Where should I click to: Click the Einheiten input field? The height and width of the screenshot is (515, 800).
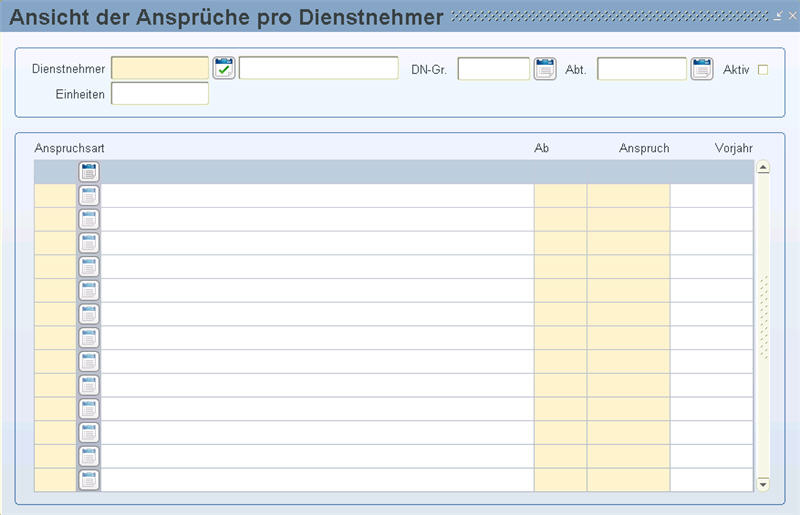click(160, 93)
